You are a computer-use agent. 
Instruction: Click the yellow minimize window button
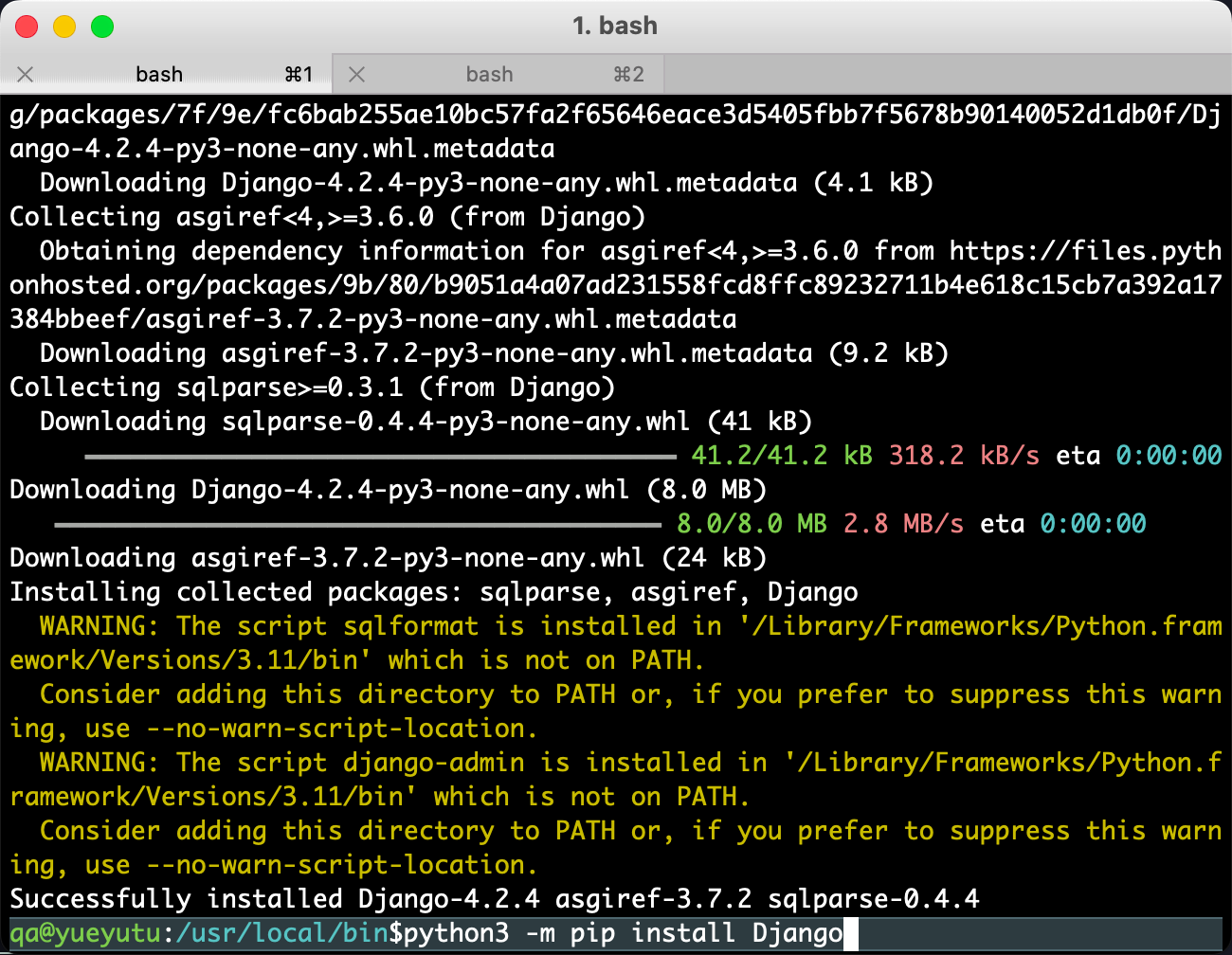[x=64, y=27]
